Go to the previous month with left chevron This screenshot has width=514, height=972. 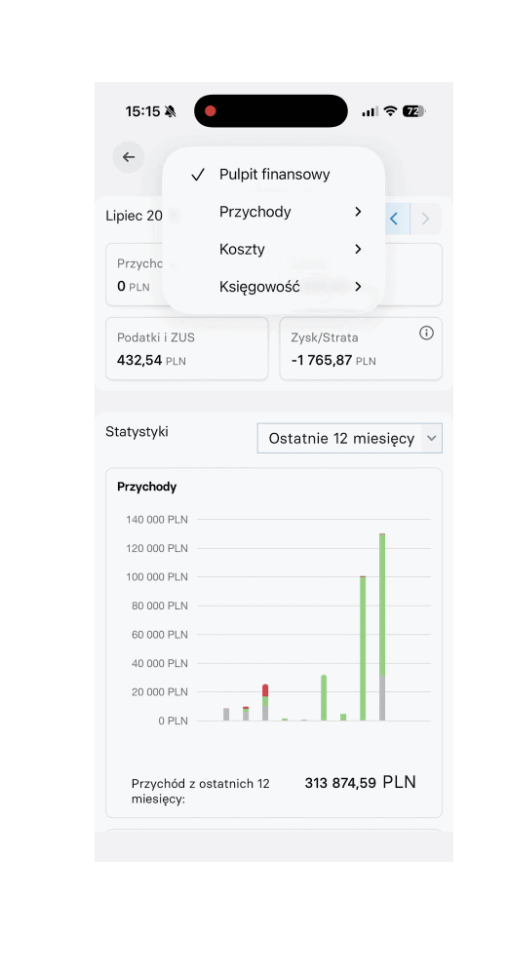coord(394,219)
